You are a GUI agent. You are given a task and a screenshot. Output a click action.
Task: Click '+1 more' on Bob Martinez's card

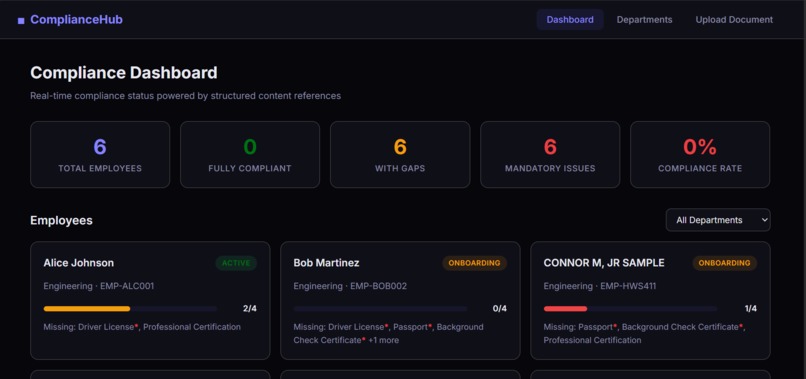[x=383, y=340]
